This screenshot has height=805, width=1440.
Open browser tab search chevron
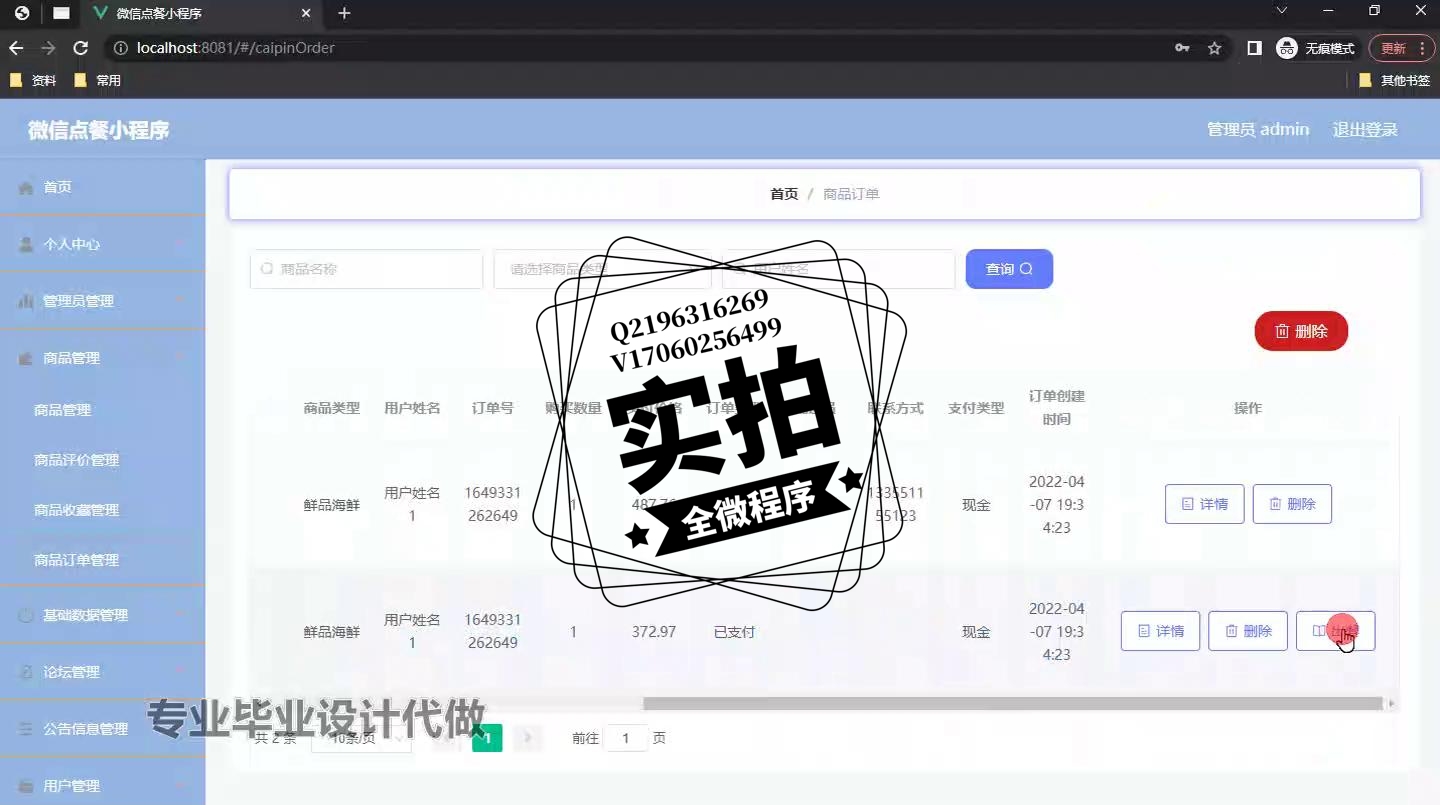[1282, 11]
